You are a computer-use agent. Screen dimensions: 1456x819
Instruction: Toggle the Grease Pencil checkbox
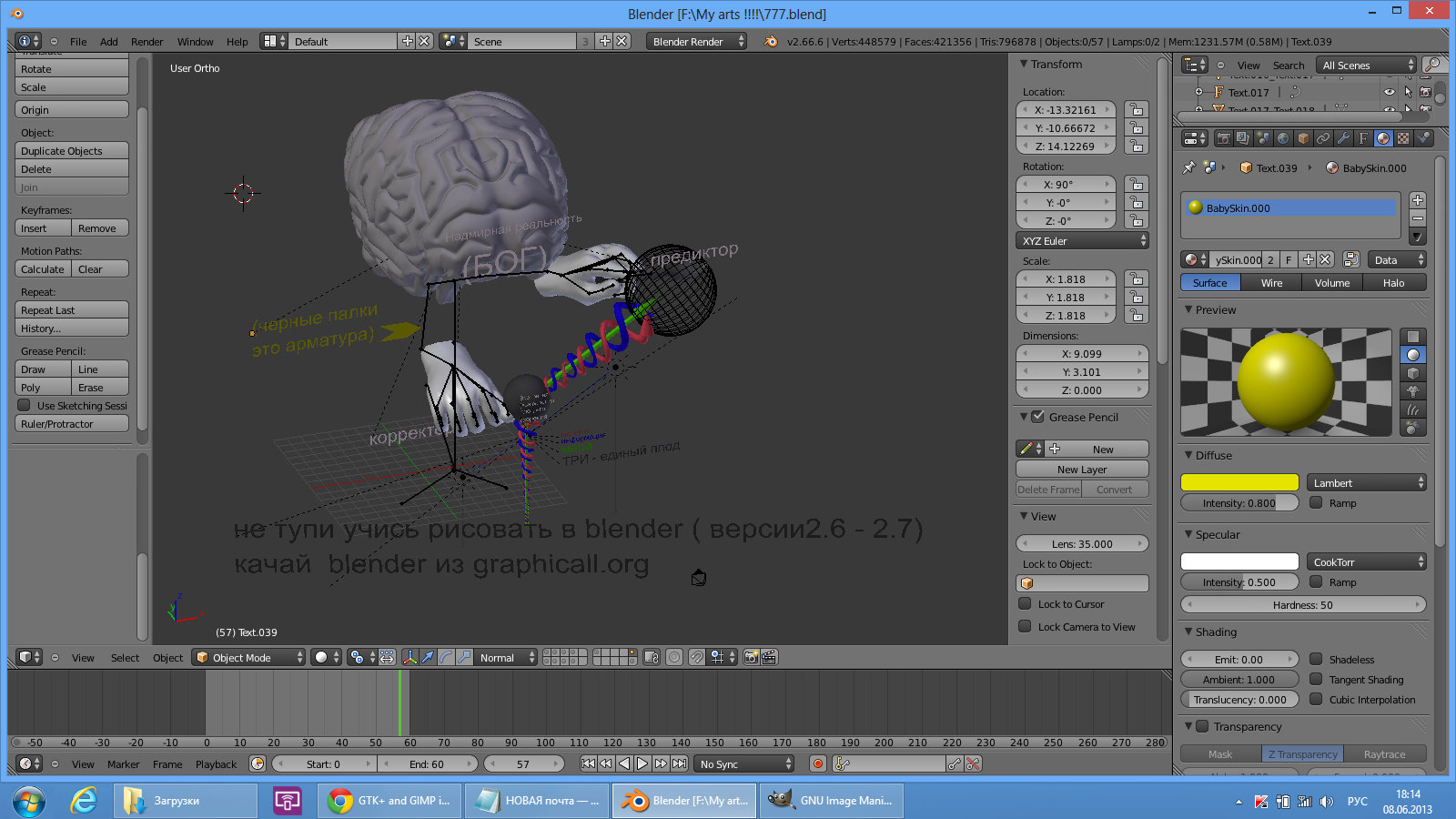(1037, 417)
